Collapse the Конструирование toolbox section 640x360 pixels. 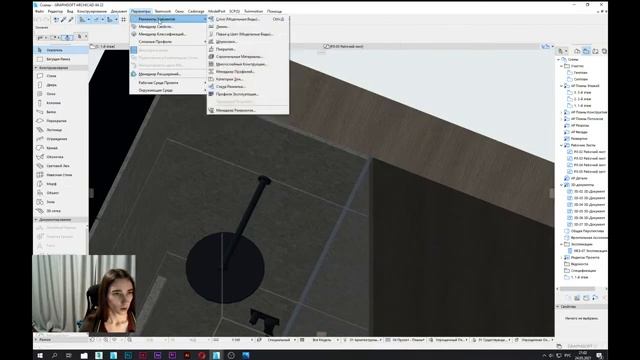[36, 68]
